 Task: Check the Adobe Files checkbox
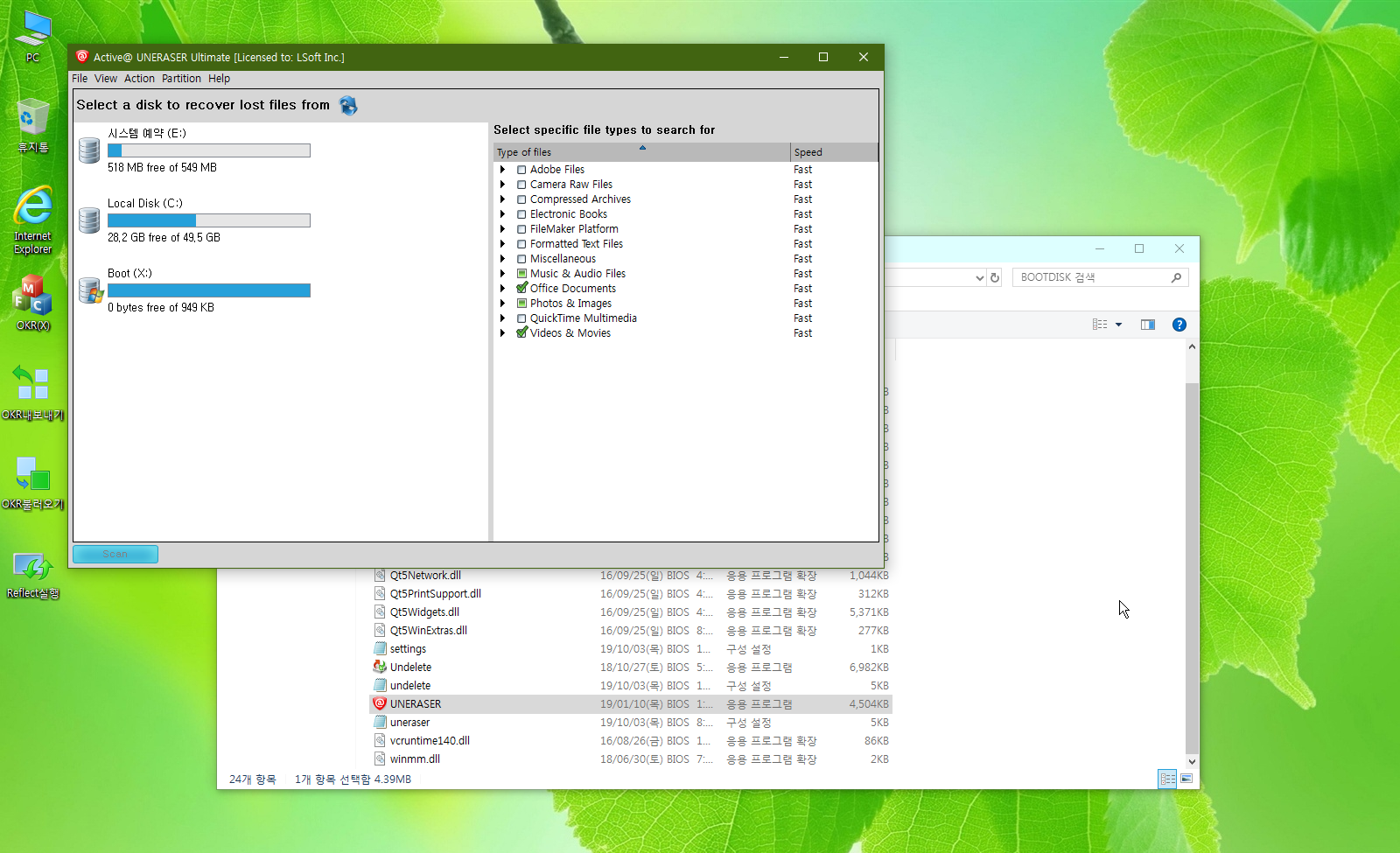pyautogui.click(x=521, y=170)
